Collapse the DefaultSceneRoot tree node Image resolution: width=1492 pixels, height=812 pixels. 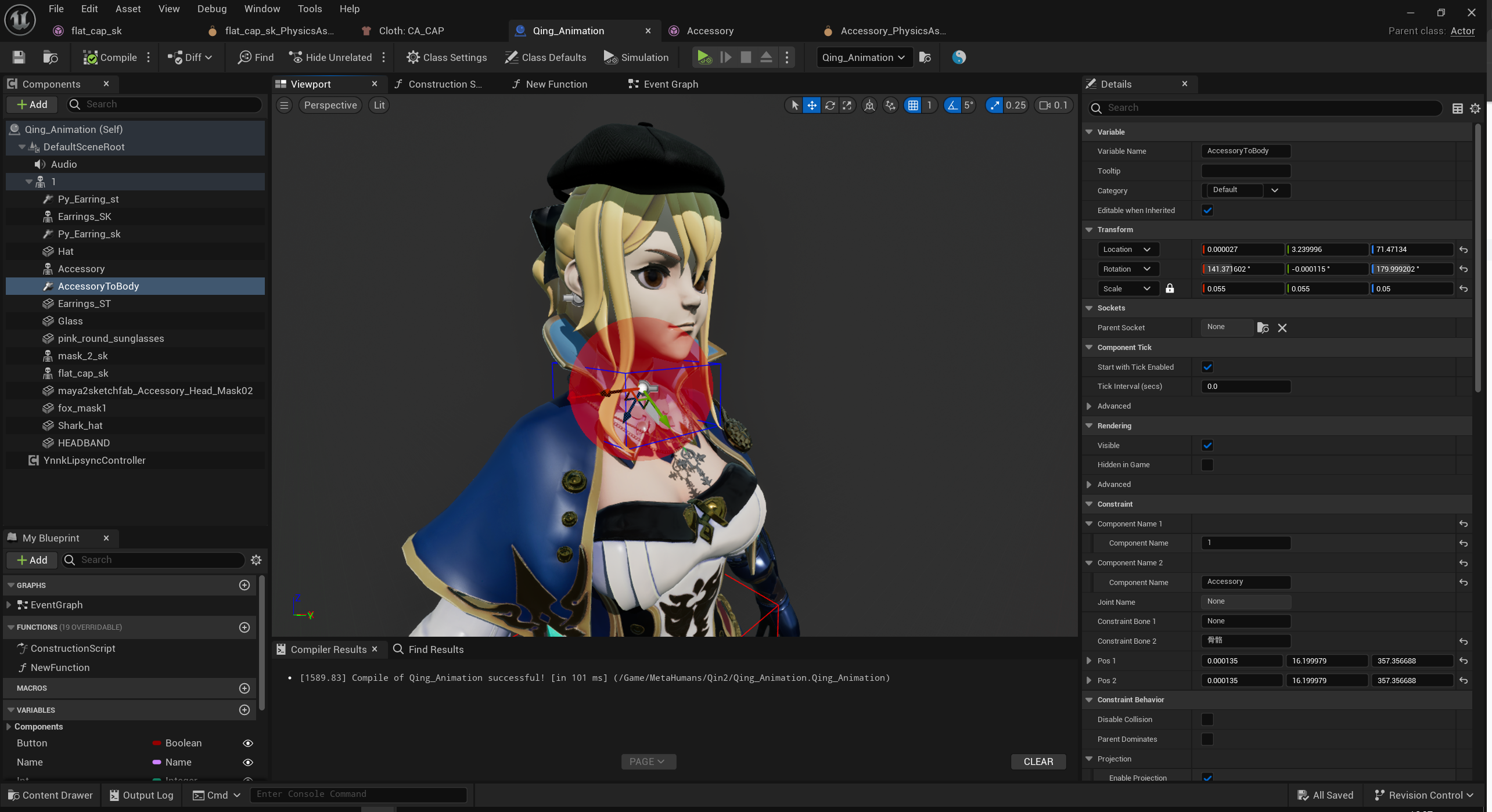click(x=22, y=147)
